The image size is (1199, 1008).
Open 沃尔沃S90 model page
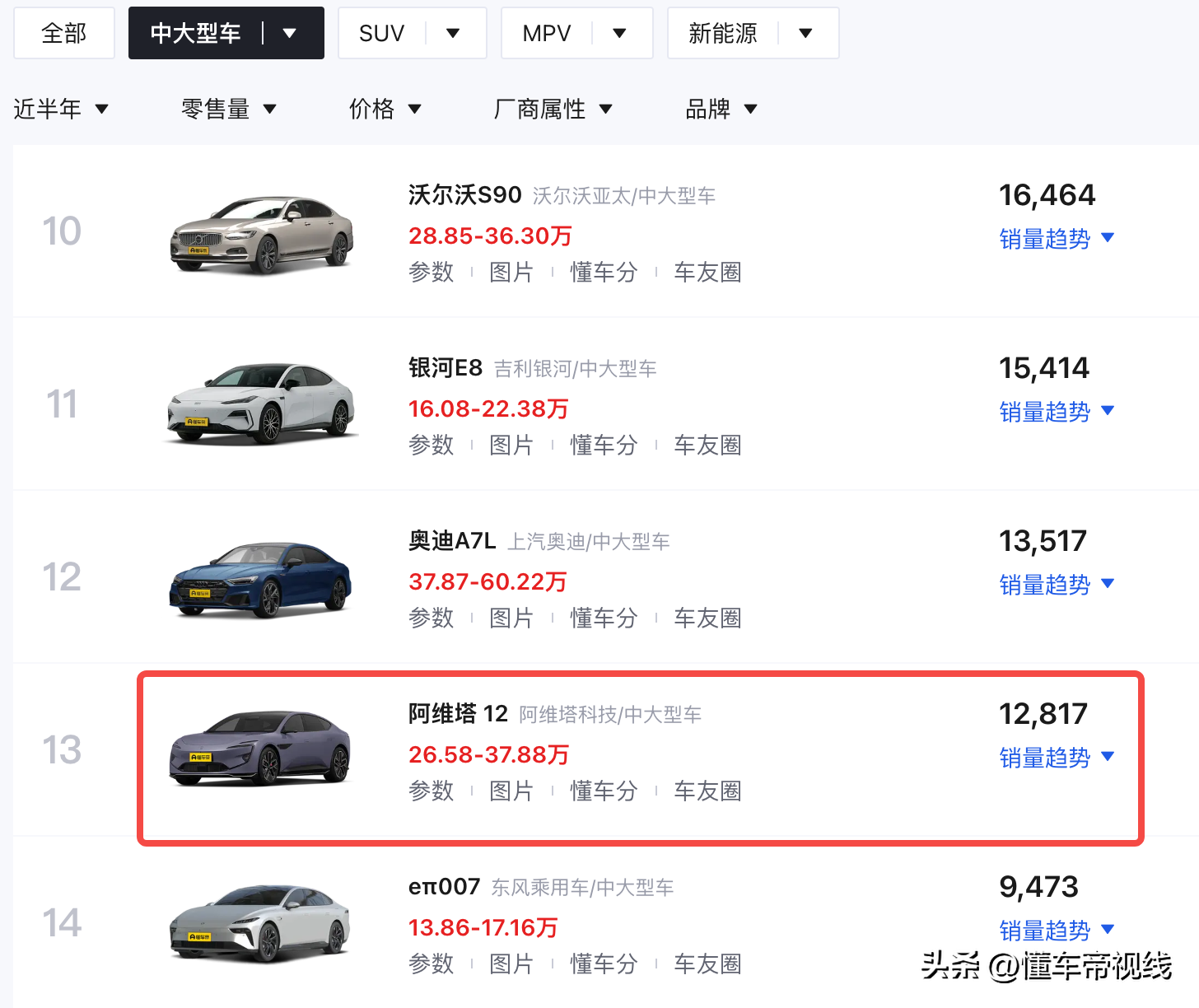point(465,195)
